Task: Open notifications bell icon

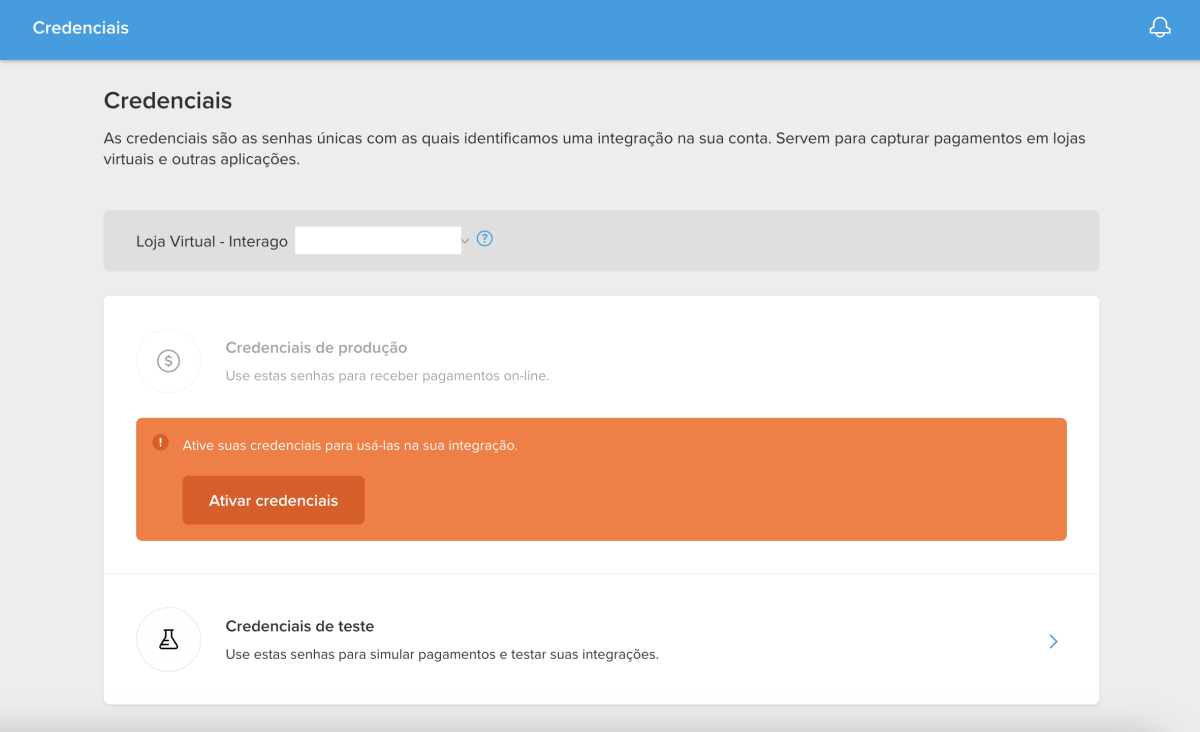Action: pos(1159,28)
